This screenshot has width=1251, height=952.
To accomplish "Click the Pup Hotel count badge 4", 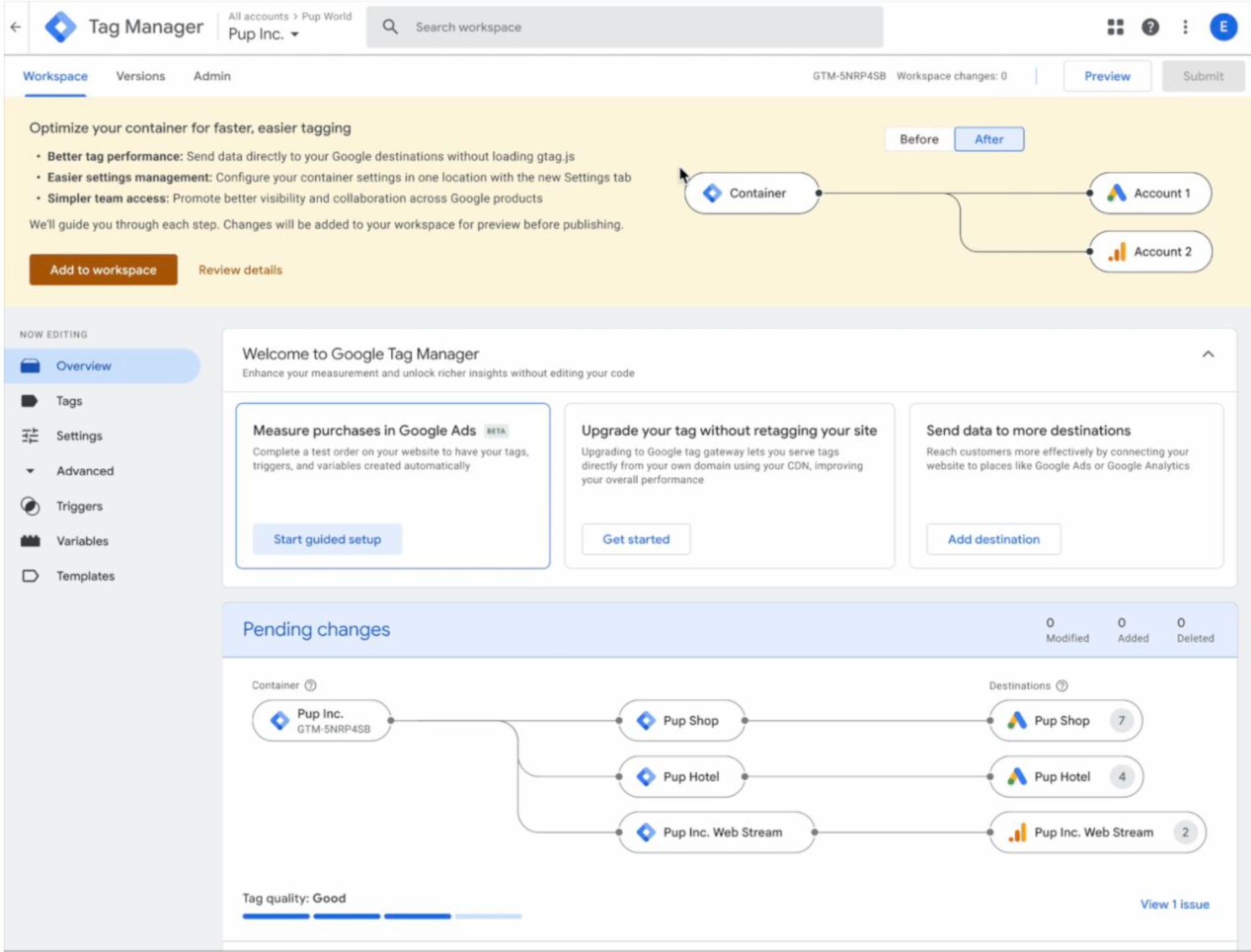I will (1121, 776).
